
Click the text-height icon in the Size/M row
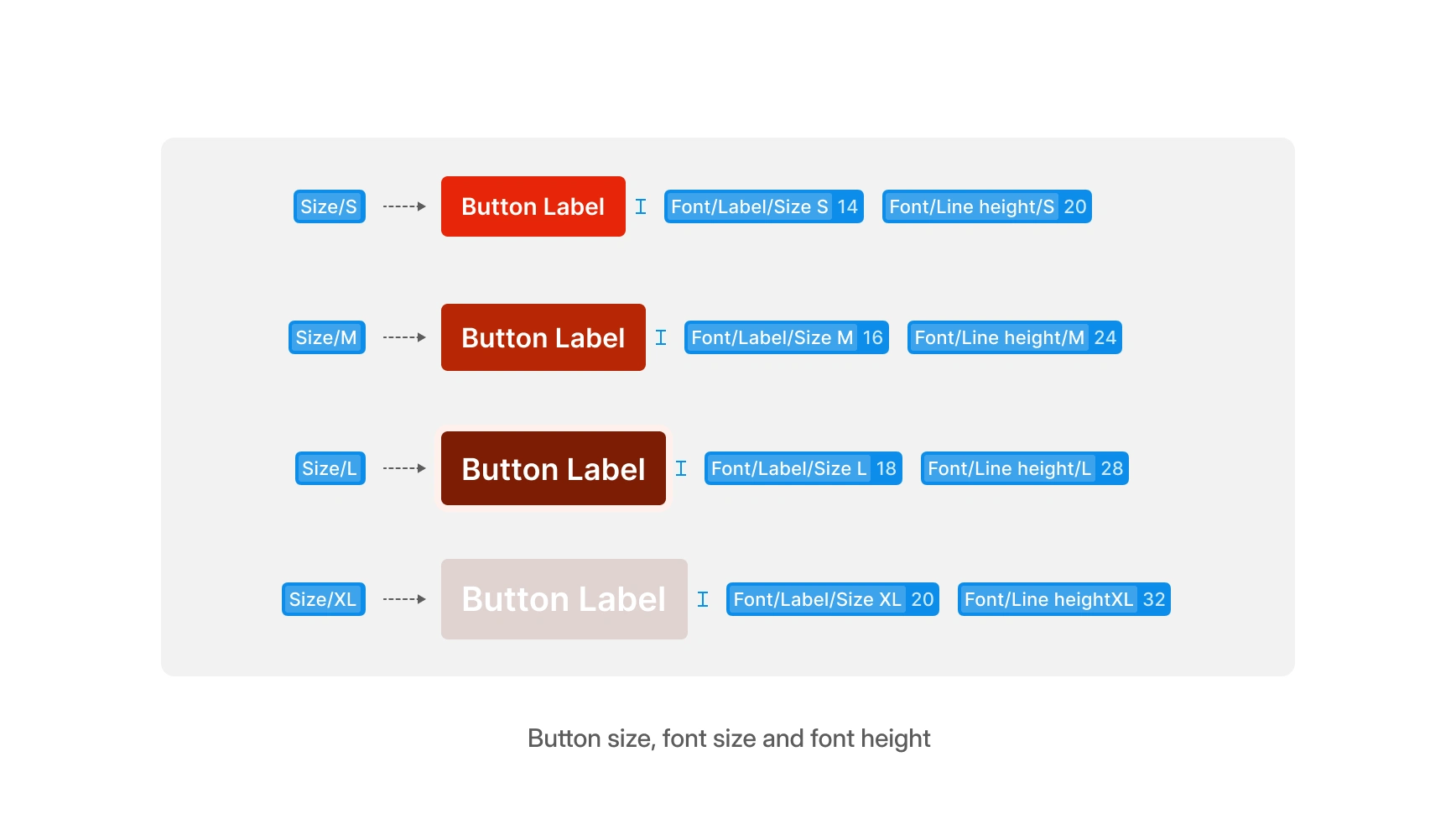(x=661, y=337)
